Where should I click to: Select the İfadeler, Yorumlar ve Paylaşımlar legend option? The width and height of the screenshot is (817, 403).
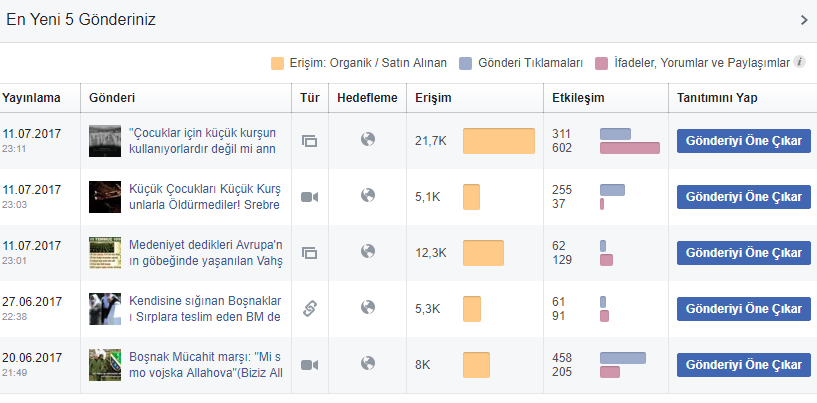[692, 63]
